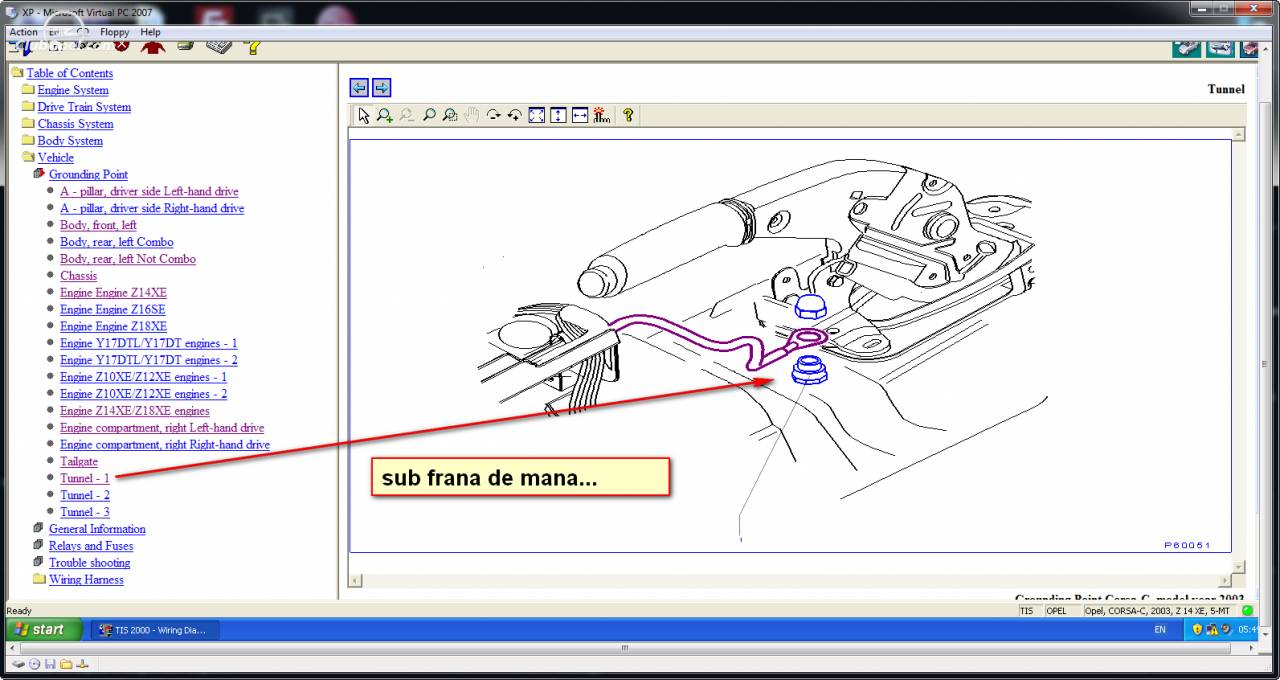Screen dimensions: 1280x680
Task: Select Engine Engine Z18XE entry
Action: [113, 327]
